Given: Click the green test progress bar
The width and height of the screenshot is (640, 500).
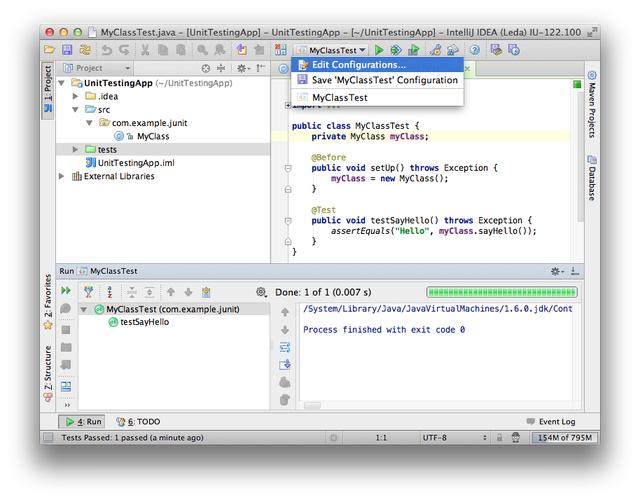Looking at the screenshot, I should (502, 292).
